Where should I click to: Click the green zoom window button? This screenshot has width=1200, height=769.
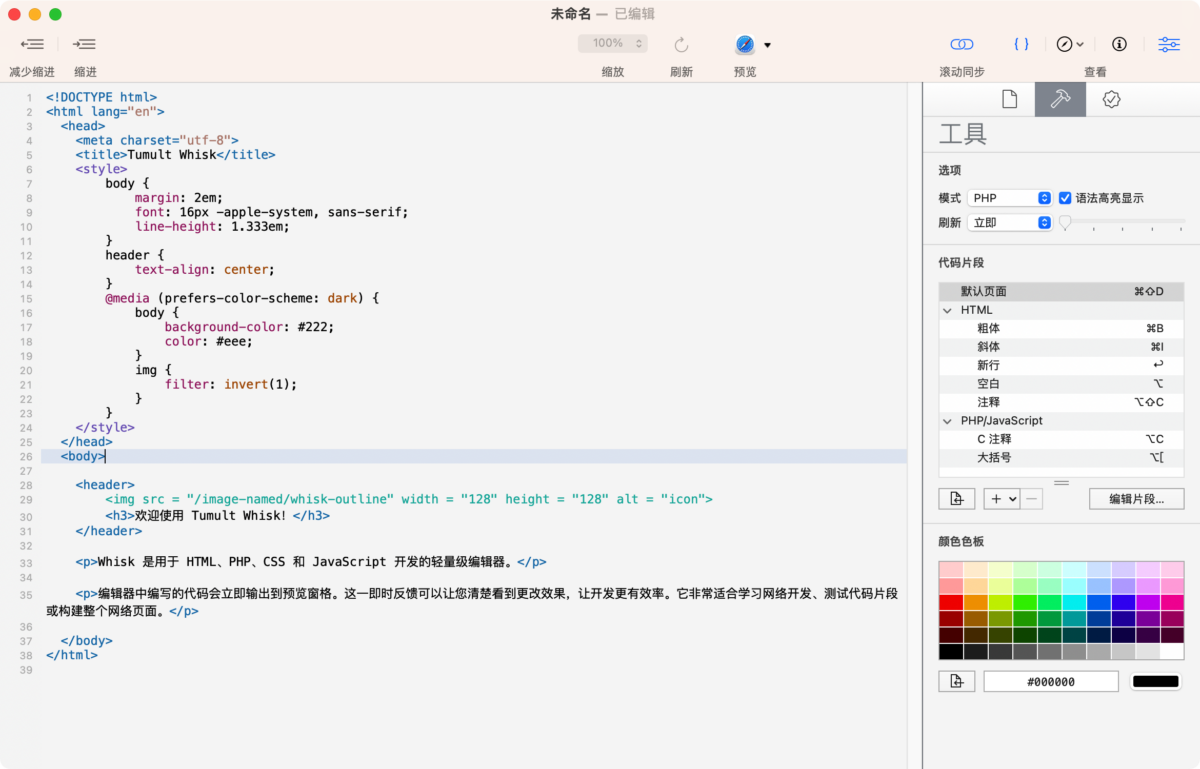pyautogui.click(x=55, y=14)
